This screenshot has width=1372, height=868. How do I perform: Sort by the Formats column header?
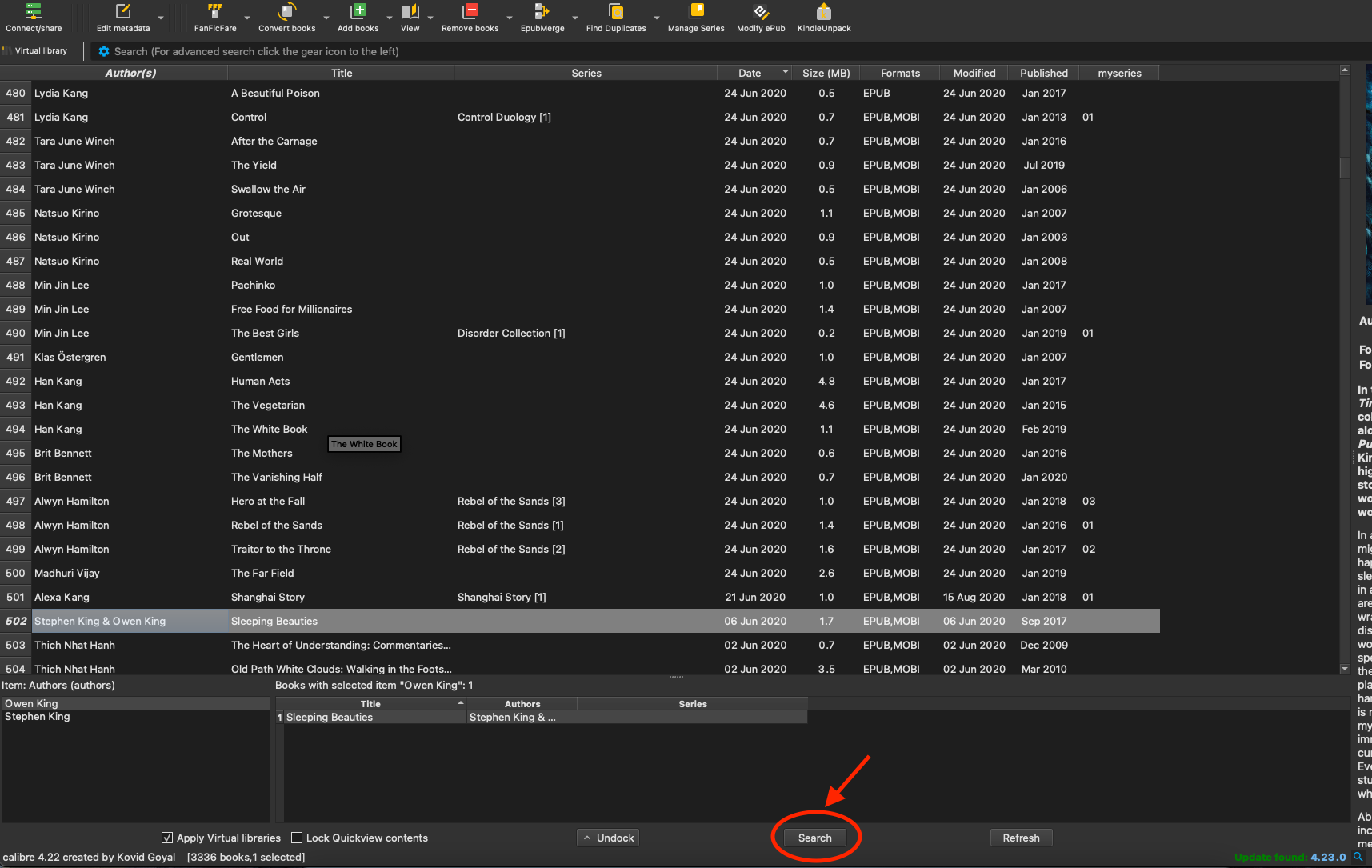tap(900, 73)
